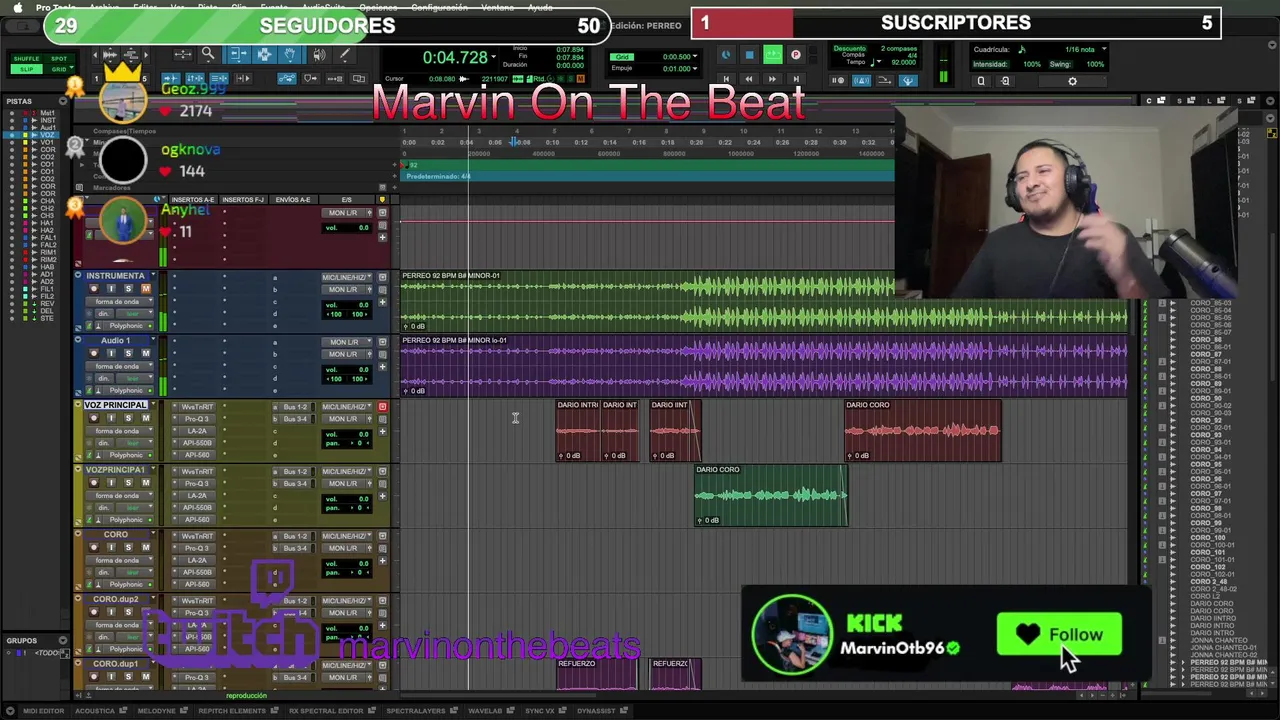Stop playback with the transport stop button

[749, 55]
